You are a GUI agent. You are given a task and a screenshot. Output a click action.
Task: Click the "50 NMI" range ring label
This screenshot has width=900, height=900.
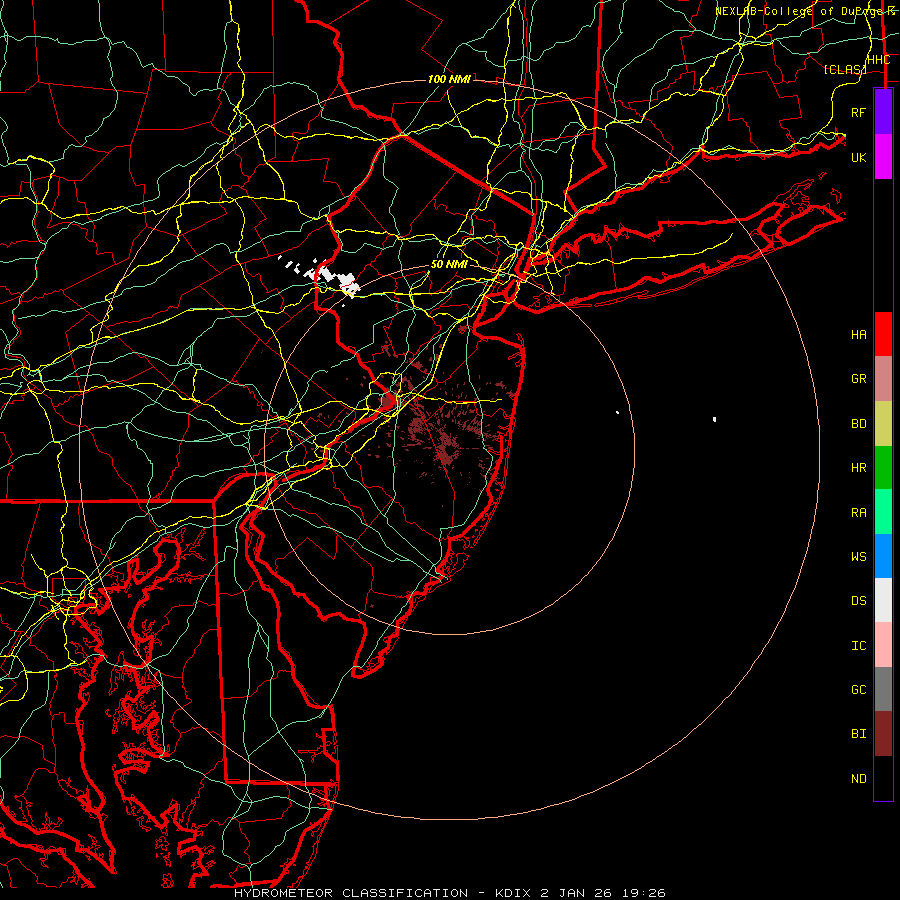pyautogui.click(x=449, y=265)
